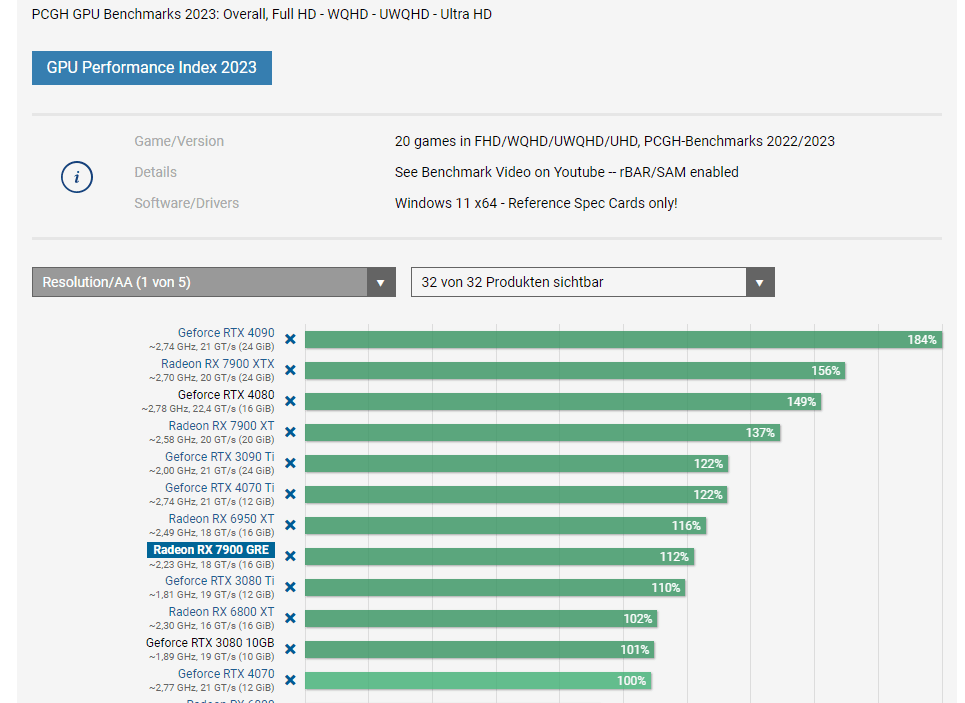Click X icon next to Geforce RTX 4070 Ti
965x703 pixels.
tap(290, 494)
